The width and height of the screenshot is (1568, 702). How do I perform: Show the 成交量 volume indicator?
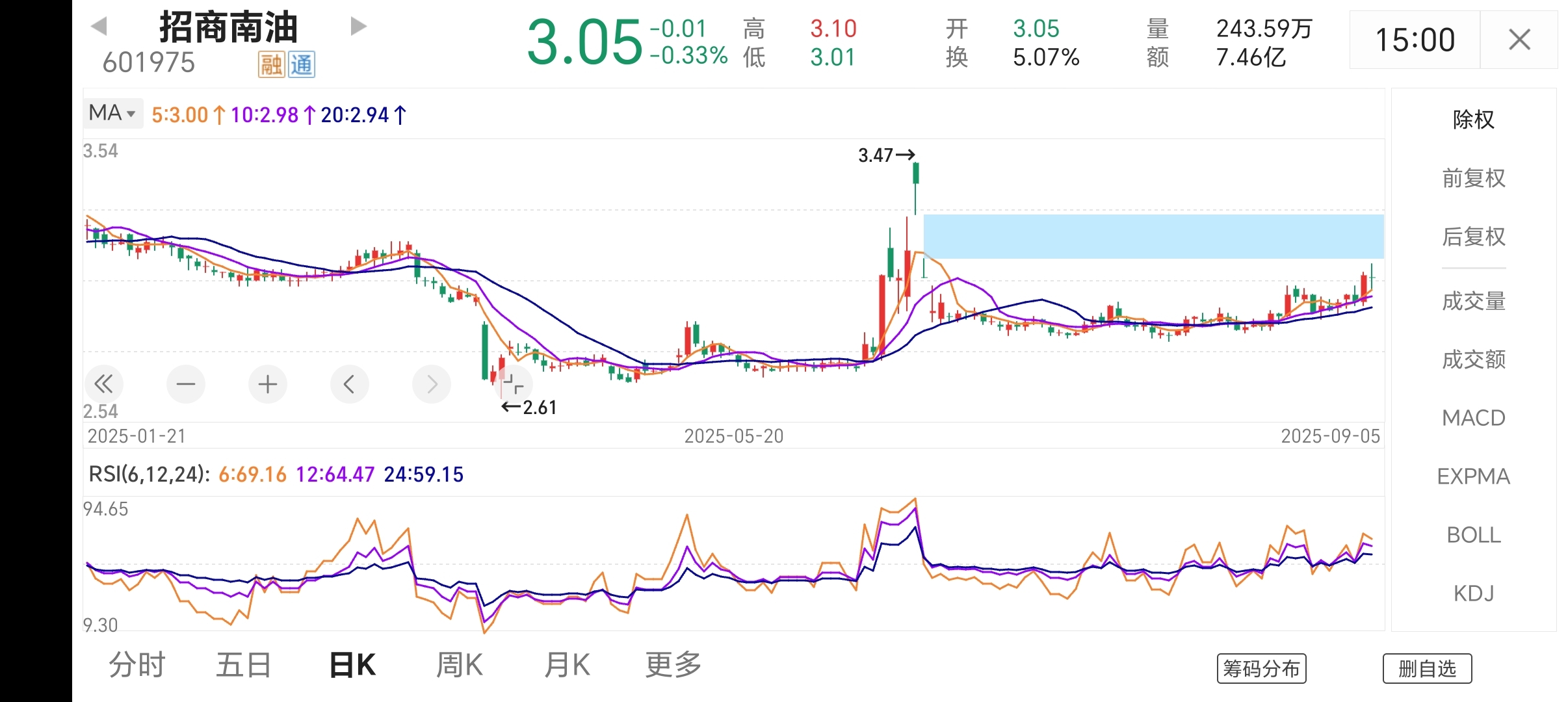pyautogui.click(x=1474, y=301)
